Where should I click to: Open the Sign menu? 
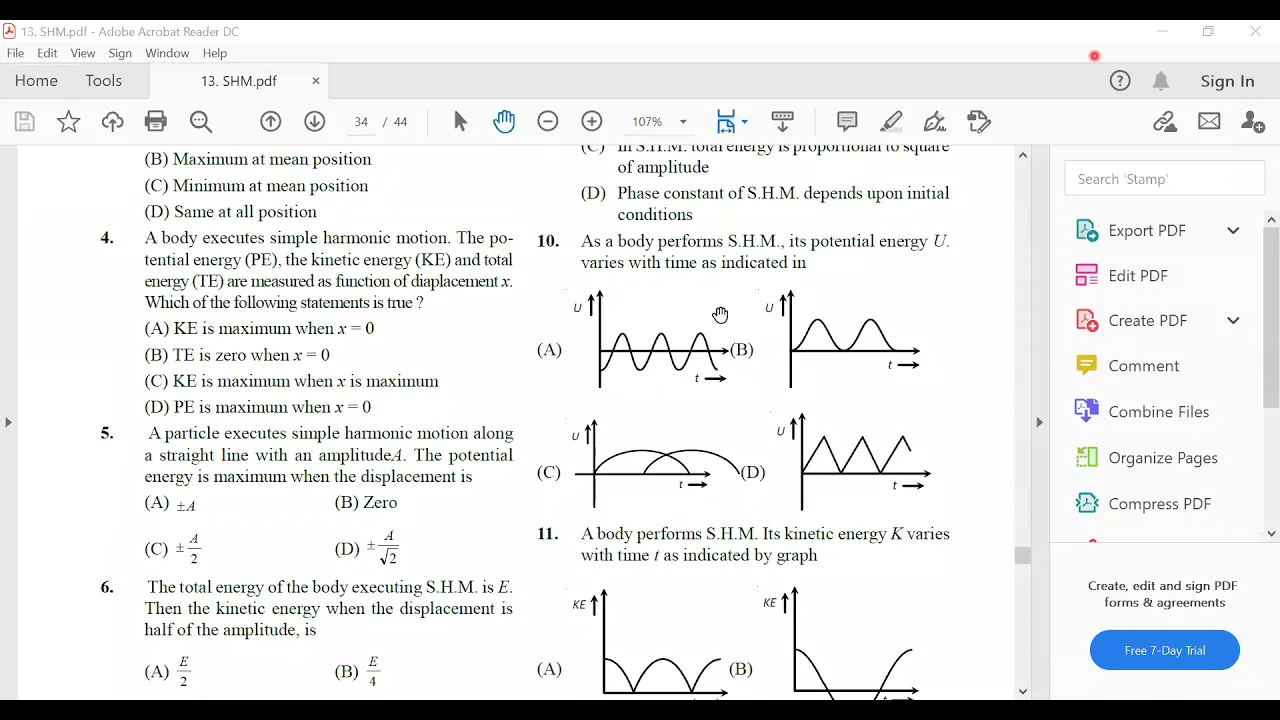120,53
